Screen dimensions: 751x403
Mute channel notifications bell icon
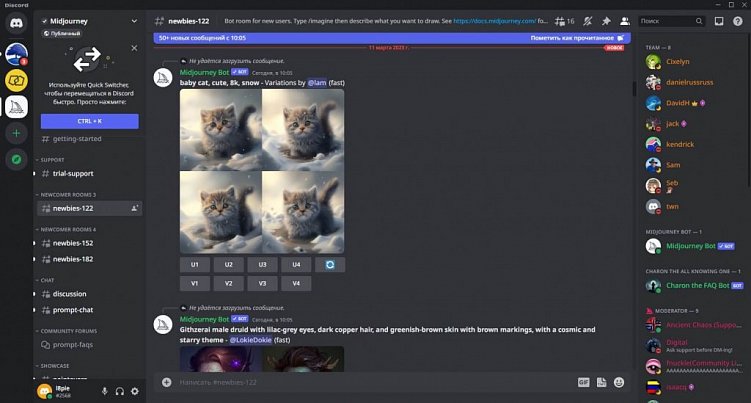(588, 21)
